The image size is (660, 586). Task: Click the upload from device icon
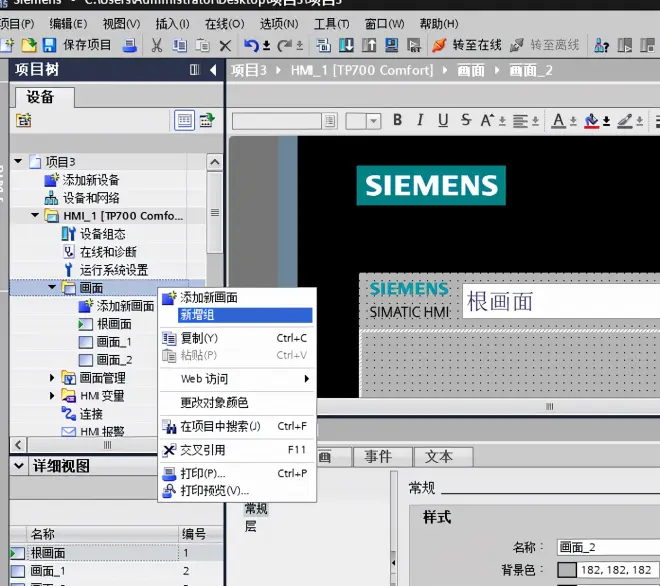[x=369, y=45]
